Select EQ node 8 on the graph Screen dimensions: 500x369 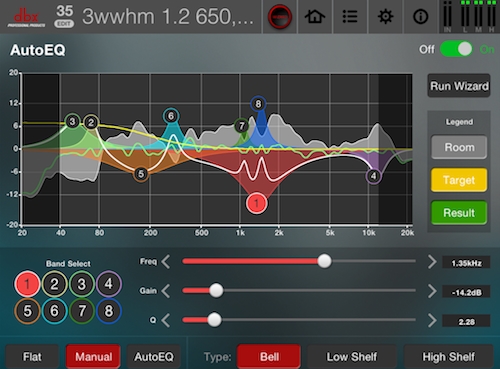coord(258,104)
